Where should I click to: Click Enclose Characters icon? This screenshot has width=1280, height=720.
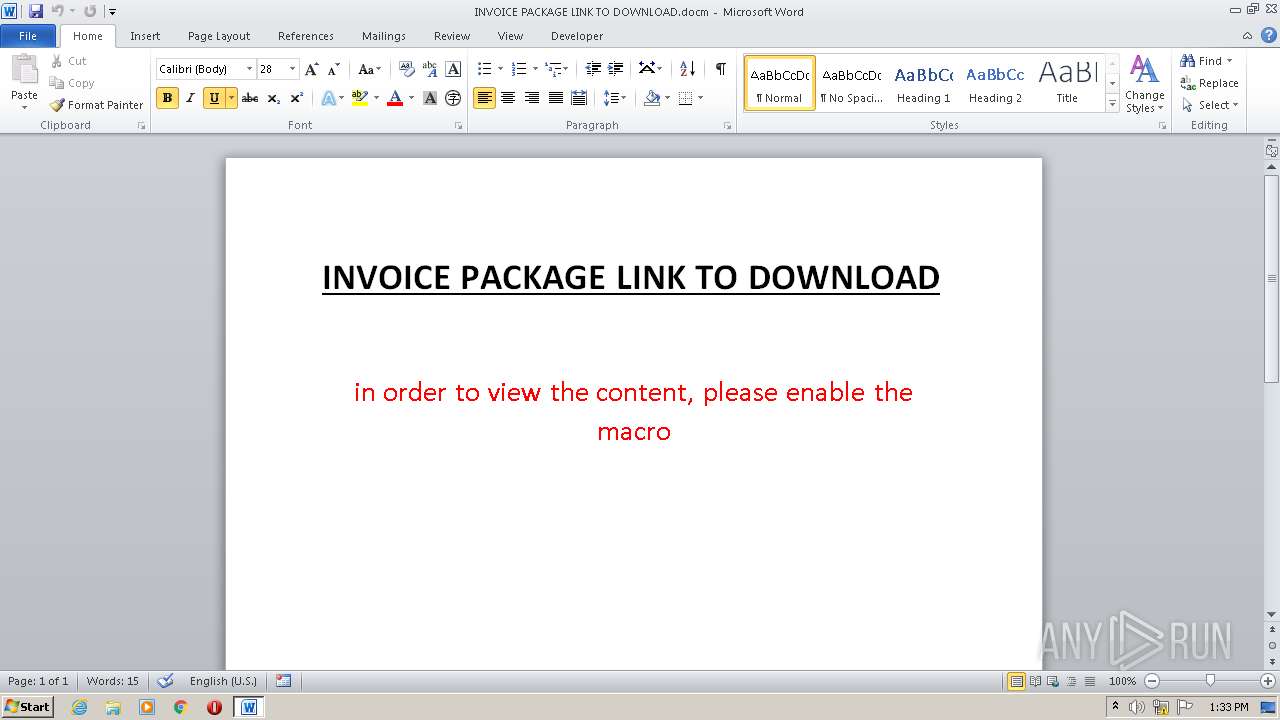pyautogui.click(x=453, y=98)
